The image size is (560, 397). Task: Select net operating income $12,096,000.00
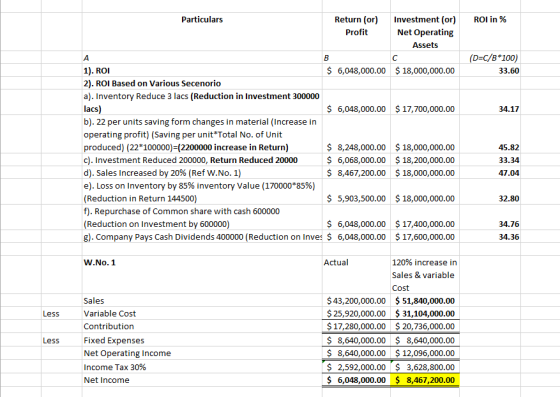tap(425, 353)
